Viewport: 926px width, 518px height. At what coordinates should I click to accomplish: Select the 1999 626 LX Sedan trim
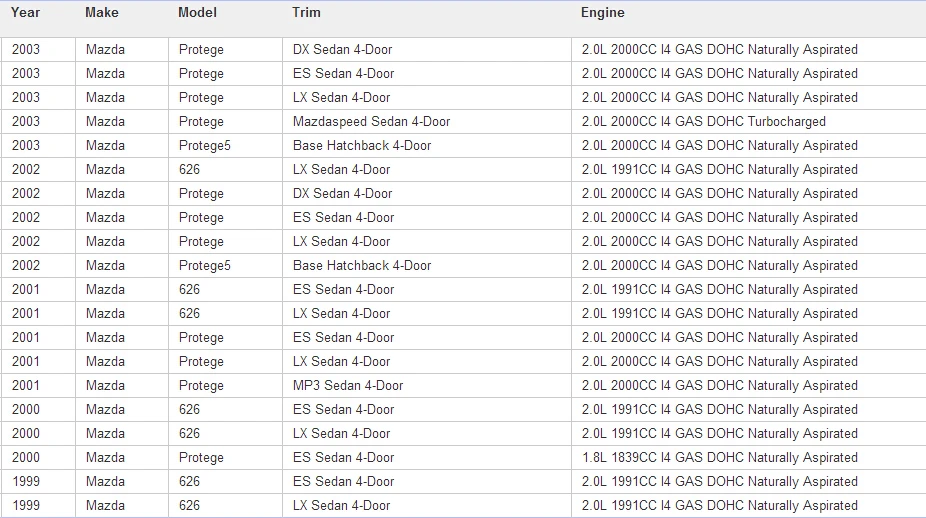427,506
